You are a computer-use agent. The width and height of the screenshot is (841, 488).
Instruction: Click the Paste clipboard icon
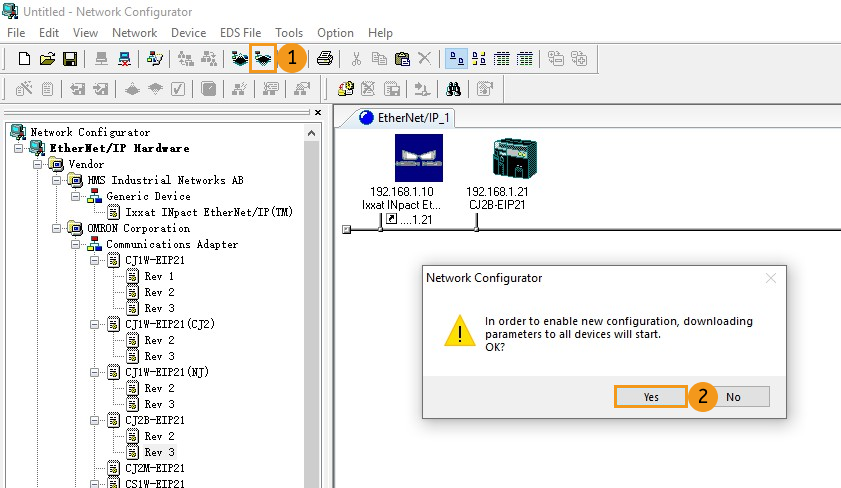(402, 58)
